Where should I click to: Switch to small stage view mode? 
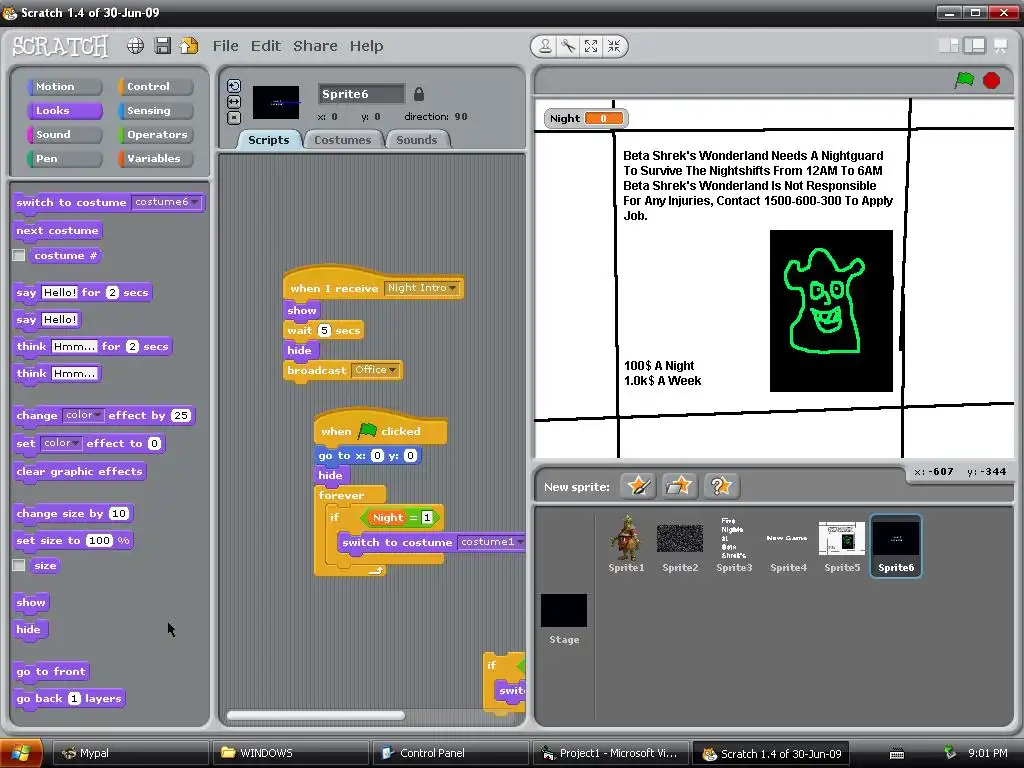coord(949,45)
